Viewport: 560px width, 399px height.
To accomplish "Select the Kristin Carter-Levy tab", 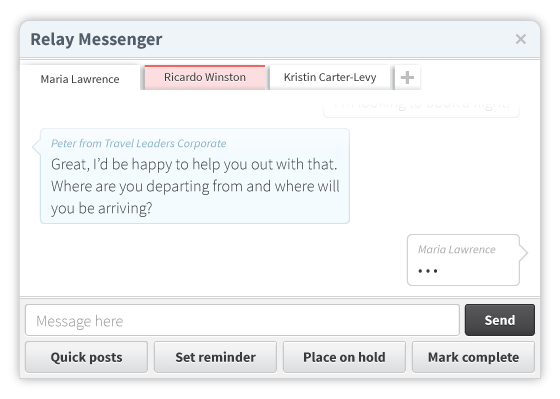I will (330, 77).
